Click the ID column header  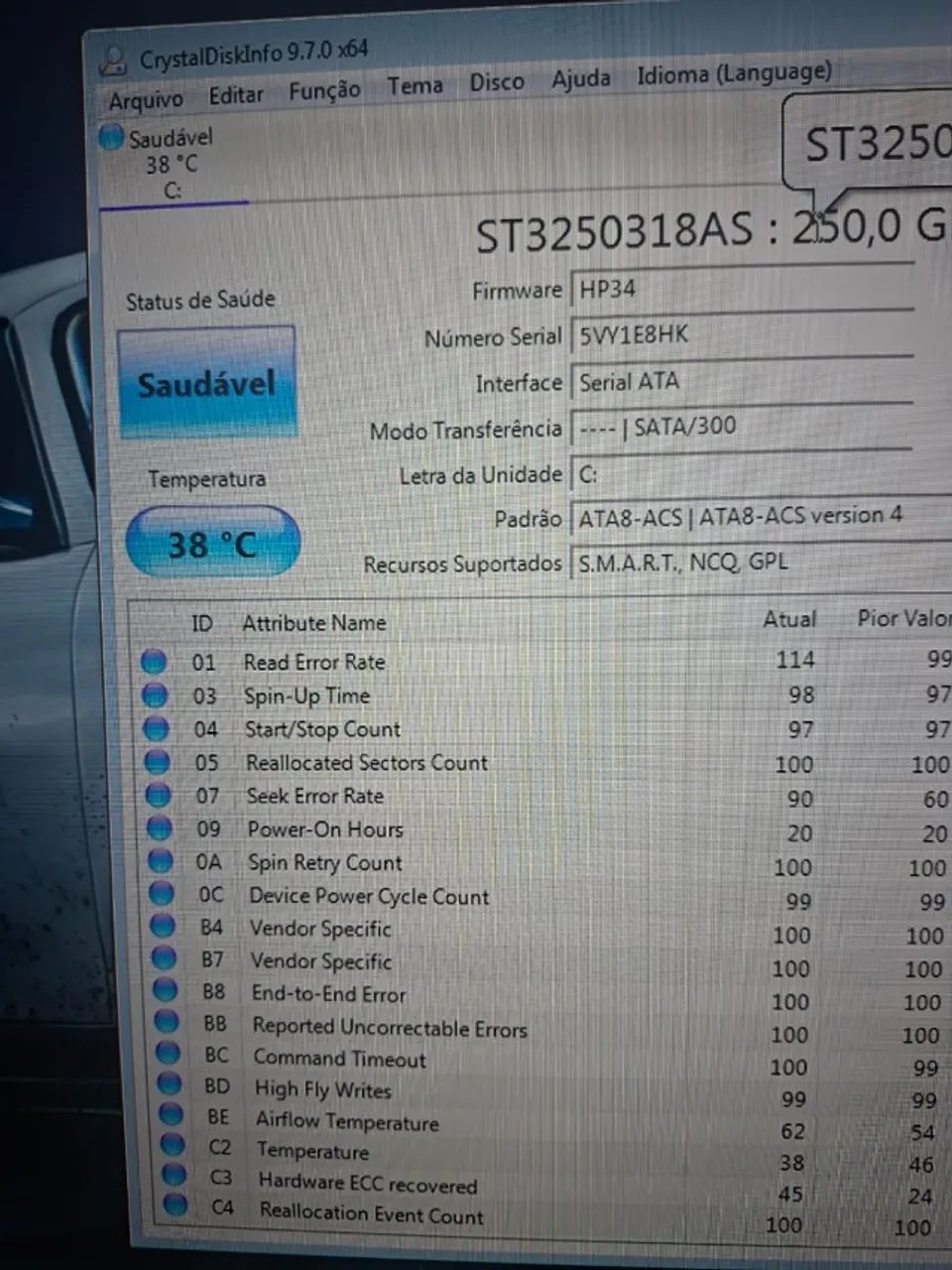point(202,623)
